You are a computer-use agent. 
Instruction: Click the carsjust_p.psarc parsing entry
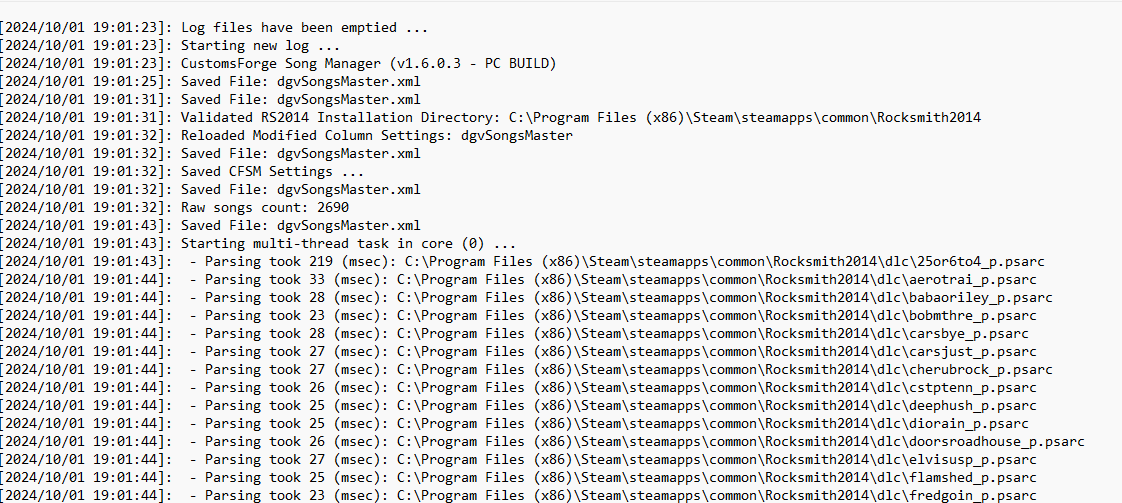tap(518, 351)
